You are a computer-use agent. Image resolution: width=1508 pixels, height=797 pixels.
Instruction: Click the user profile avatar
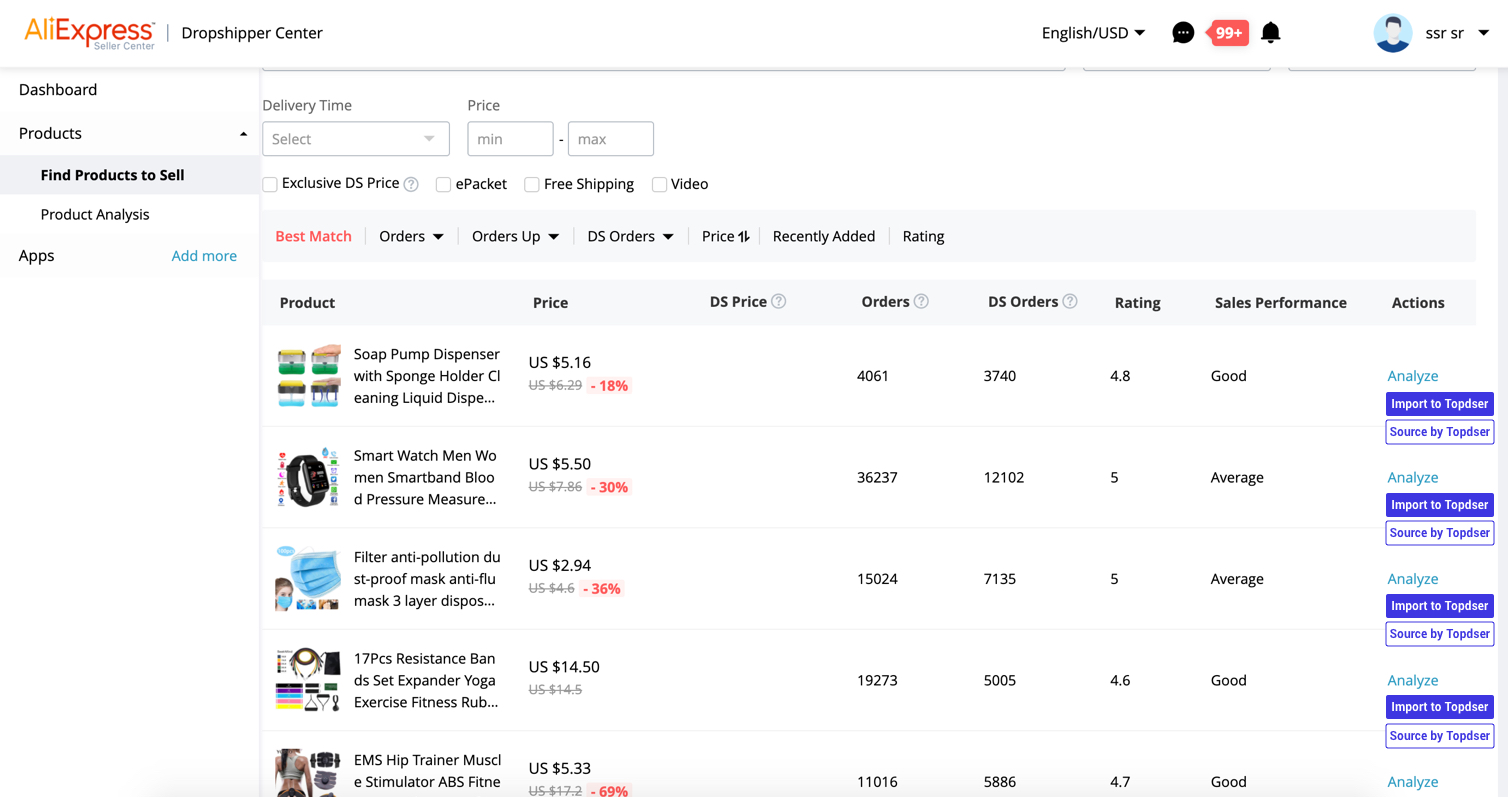(1392, 33)
